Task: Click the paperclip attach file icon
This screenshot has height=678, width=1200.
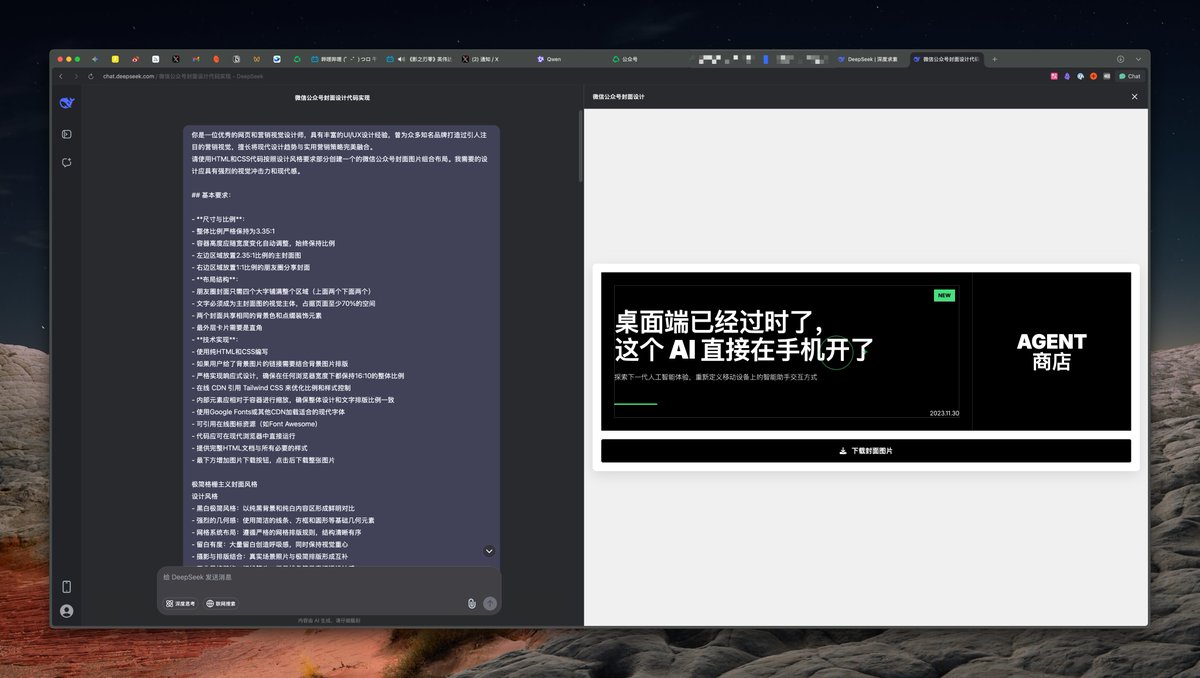Action: pyautogui.click(x=471, y=603)
